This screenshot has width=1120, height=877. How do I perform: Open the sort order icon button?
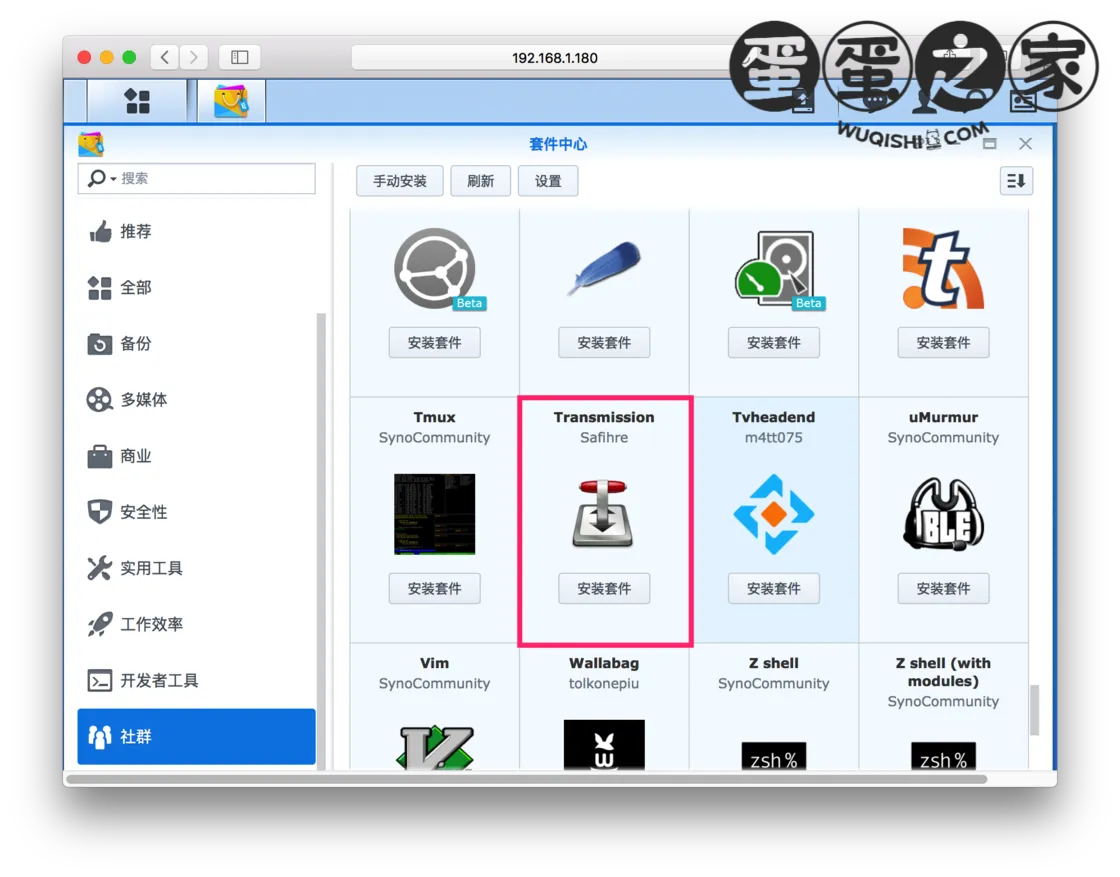tap(1016, 181)
